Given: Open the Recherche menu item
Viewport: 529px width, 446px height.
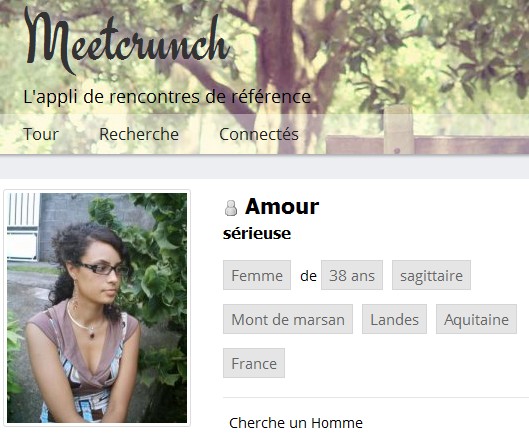Looking at the screenshot, I should click(139, 134).
